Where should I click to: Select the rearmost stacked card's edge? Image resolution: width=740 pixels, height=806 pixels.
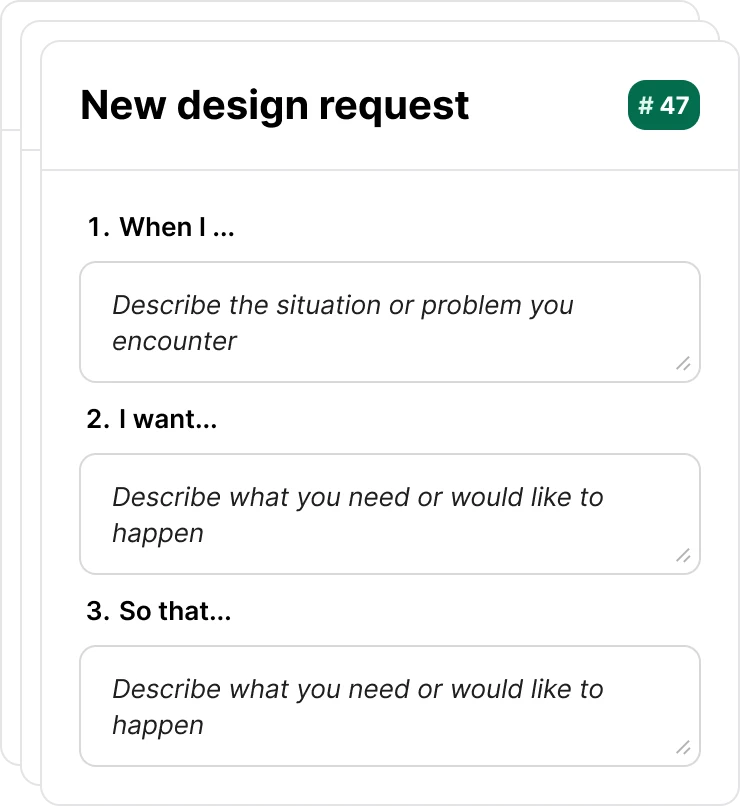point(10,400)
